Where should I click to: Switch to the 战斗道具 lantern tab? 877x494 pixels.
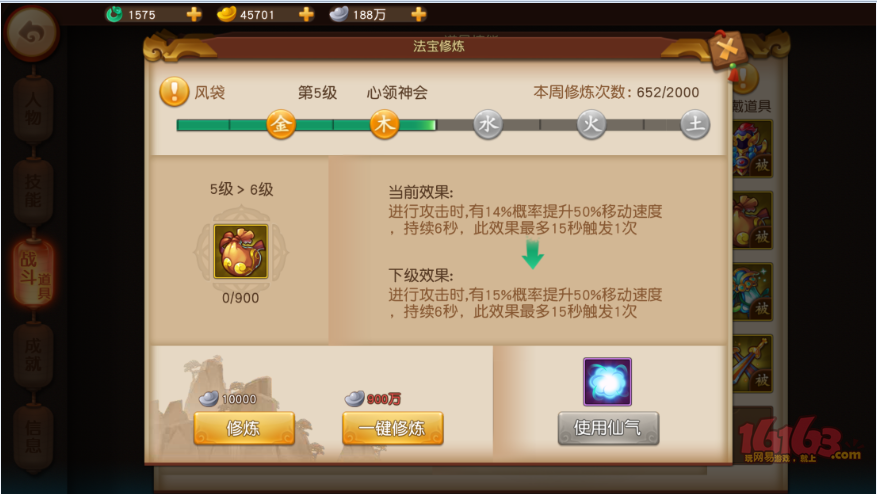(34, 274)
